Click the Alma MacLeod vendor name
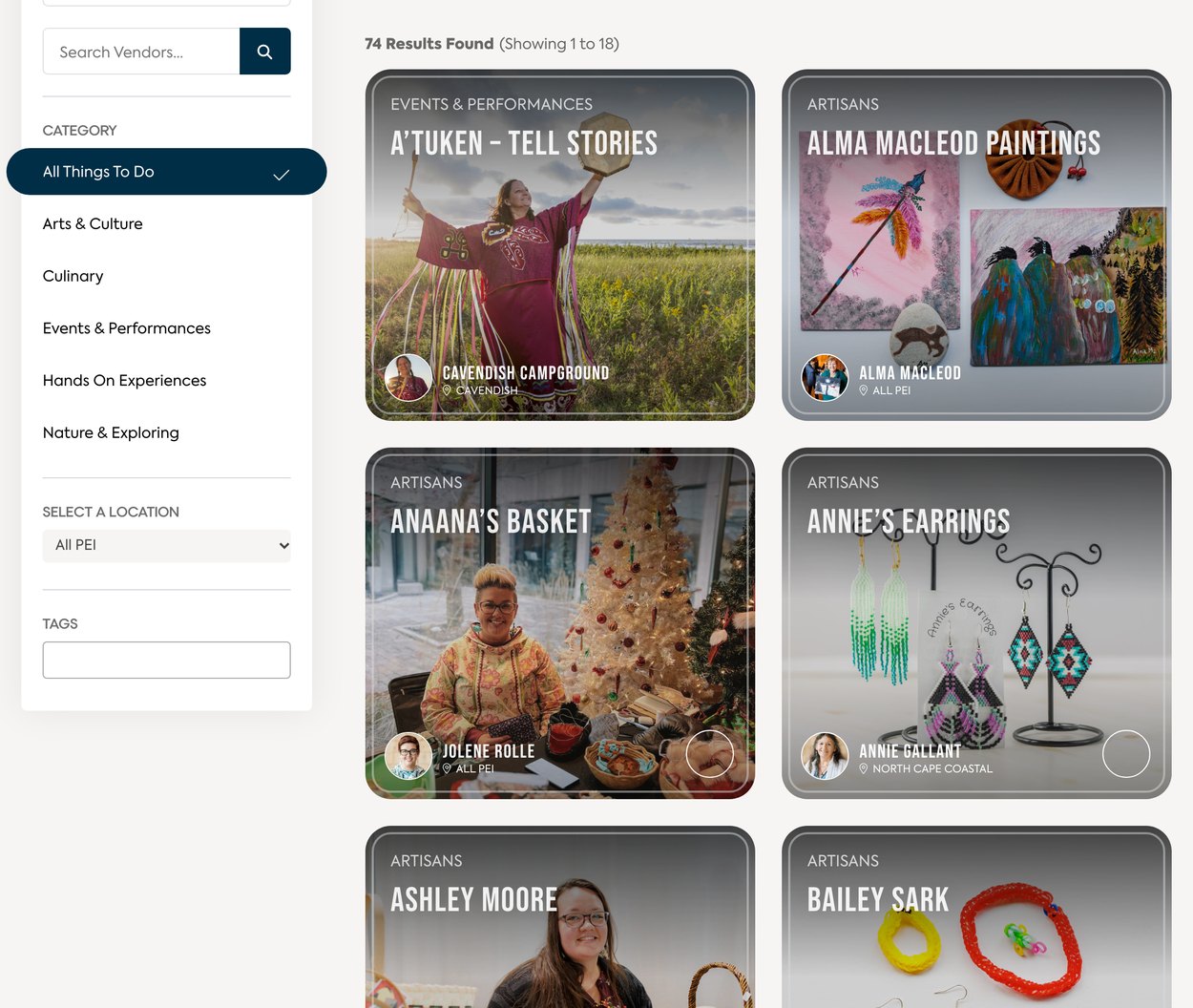1193x1008 pixels. click(910, 373)
